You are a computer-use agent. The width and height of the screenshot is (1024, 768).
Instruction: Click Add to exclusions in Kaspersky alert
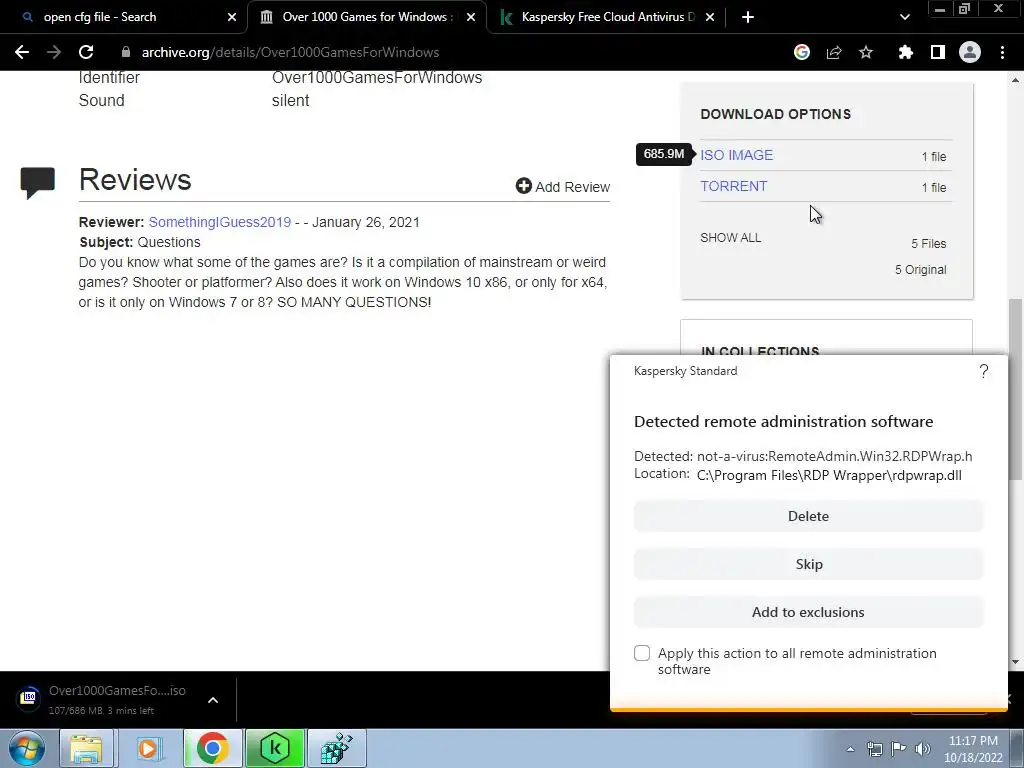point(808,612)
